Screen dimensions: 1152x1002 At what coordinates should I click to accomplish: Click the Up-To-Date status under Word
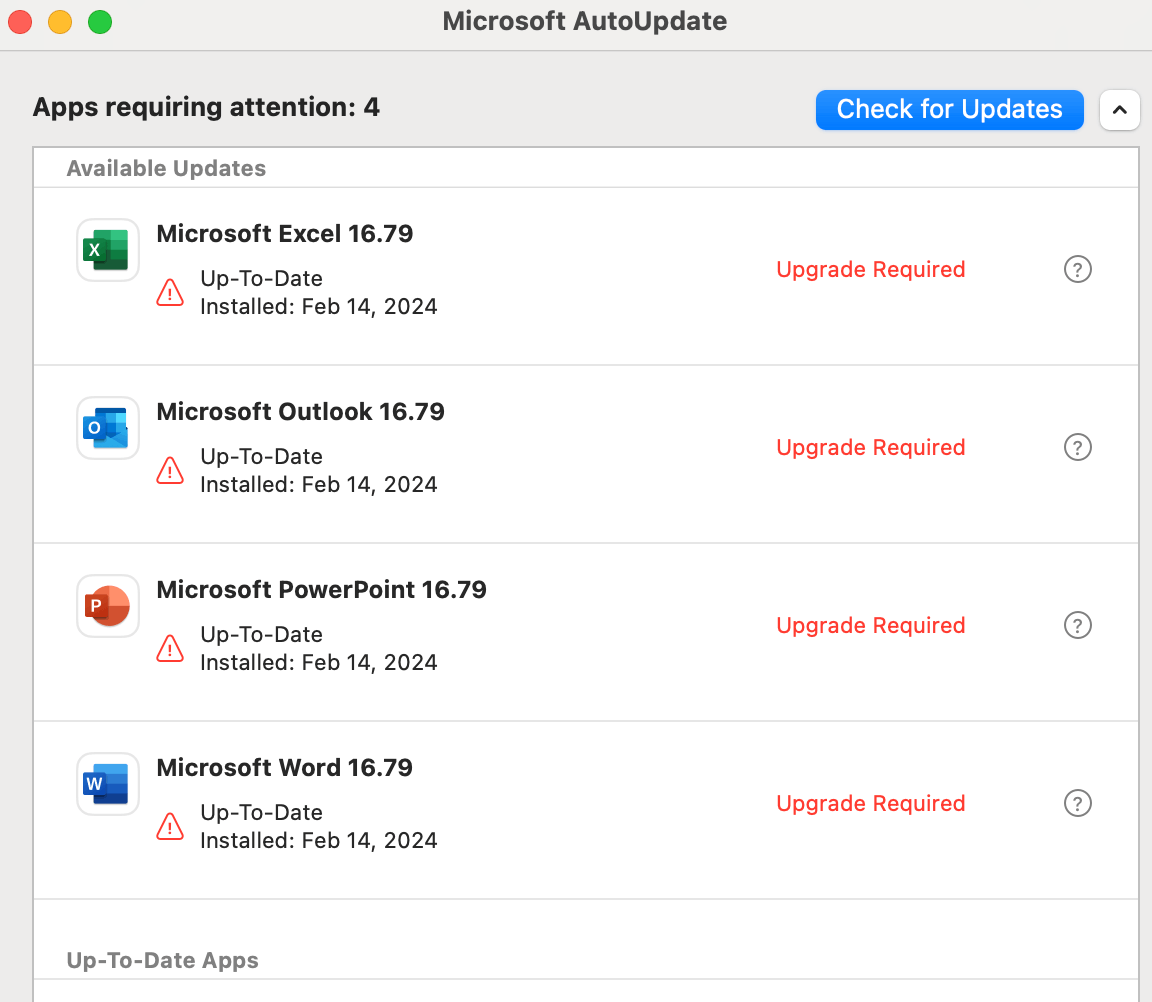point(262,812)
